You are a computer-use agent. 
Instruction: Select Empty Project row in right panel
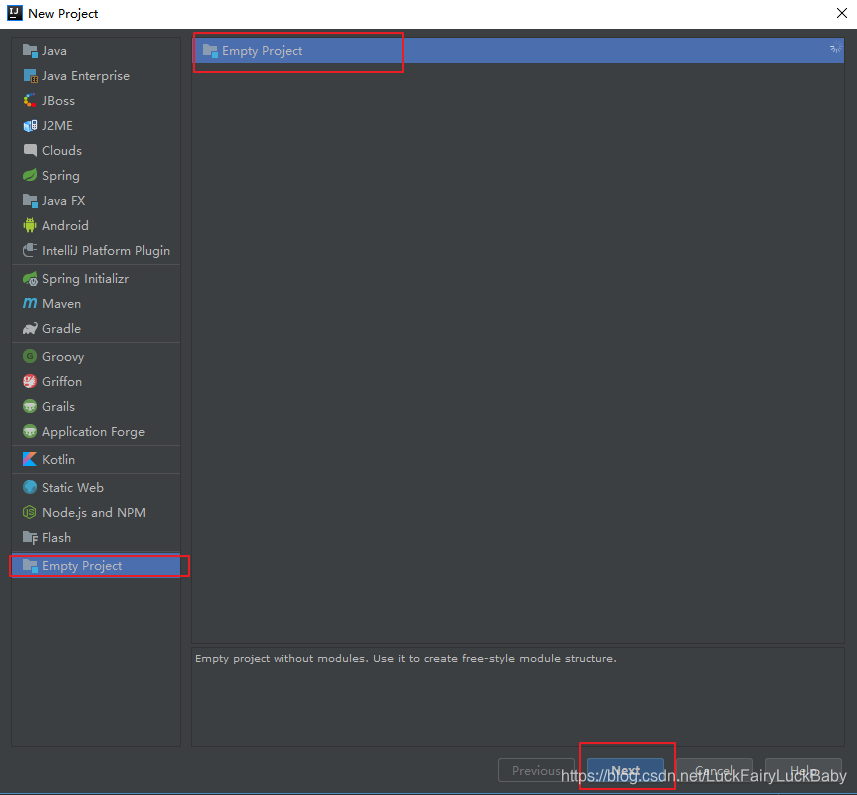click(518, 51)
